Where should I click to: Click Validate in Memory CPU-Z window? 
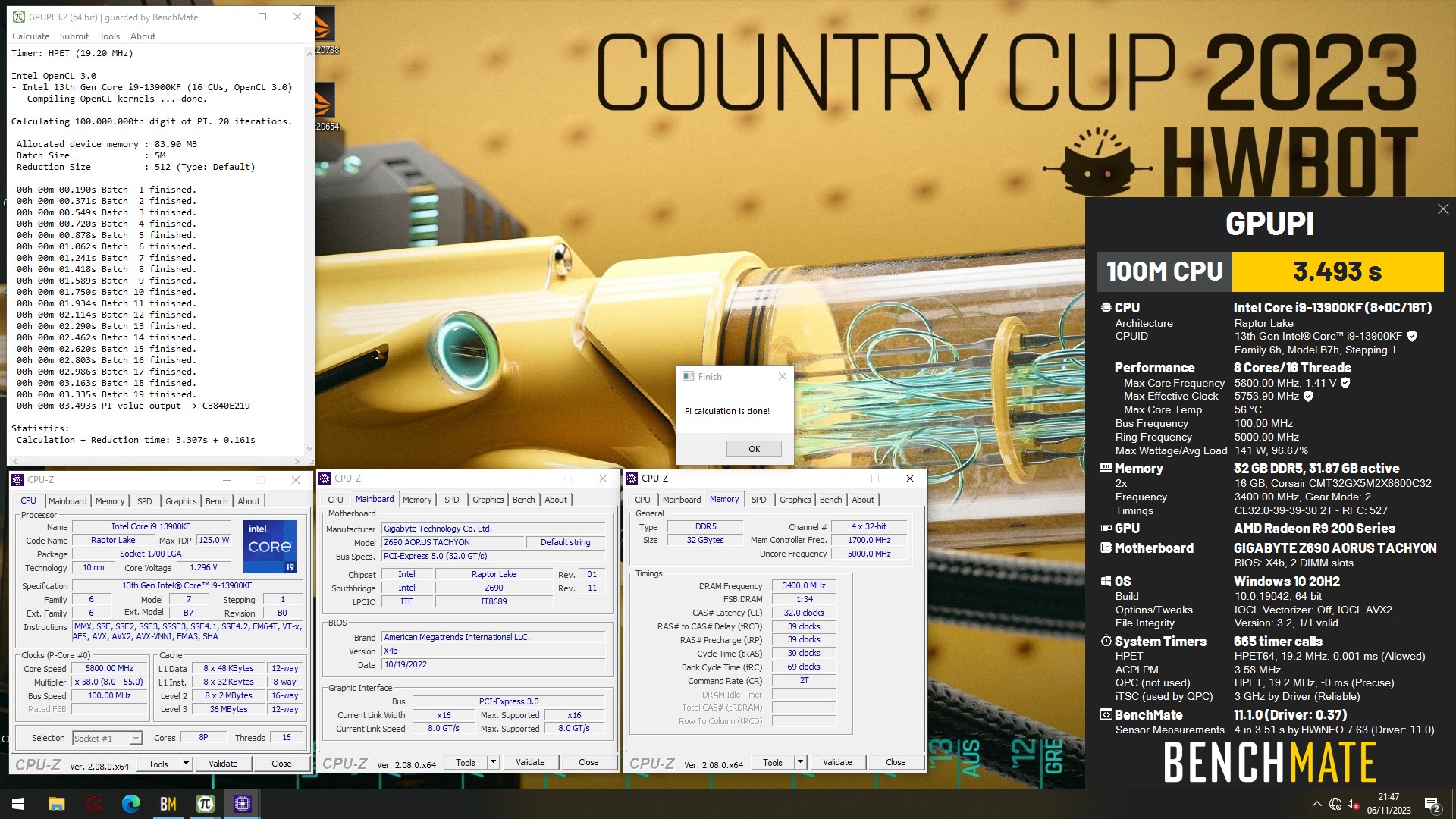coord(837,762)
